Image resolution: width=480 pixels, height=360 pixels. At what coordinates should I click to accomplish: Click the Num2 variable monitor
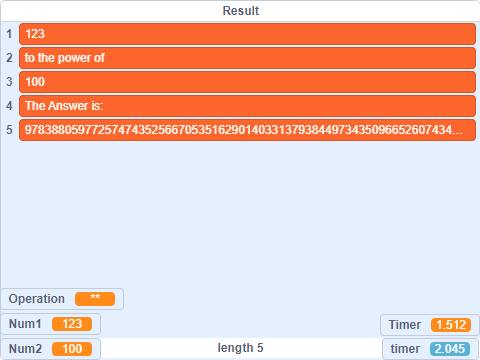coord(50,349)
